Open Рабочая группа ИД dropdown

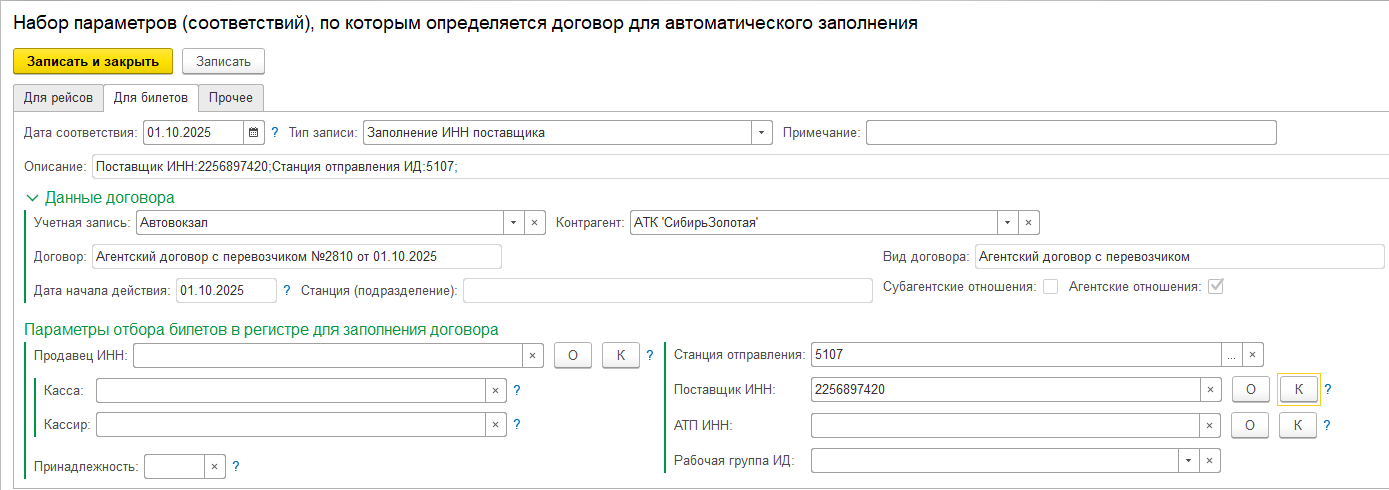pos(1188,460)
